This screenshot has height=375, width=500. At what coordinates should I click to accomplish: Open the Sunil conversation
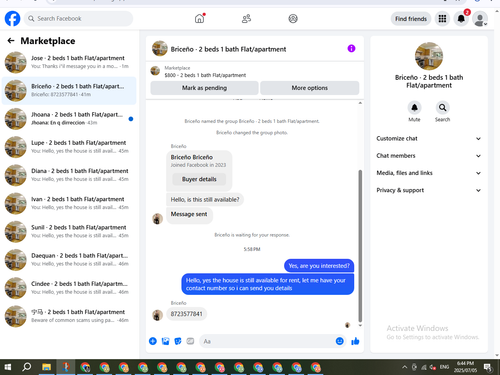[x=69, y=231]
